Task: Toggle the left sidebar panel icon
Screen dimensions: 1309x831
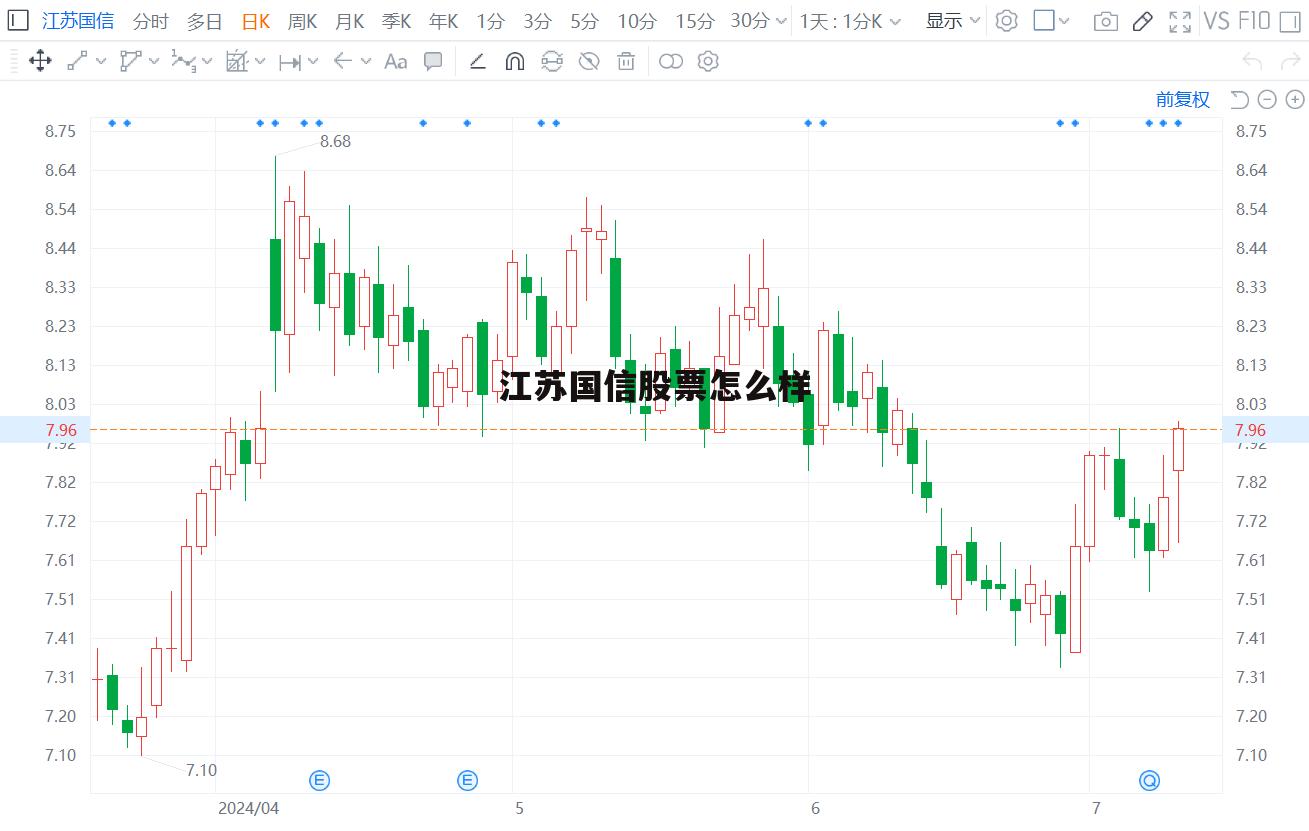Action: (x=17, y=20)
